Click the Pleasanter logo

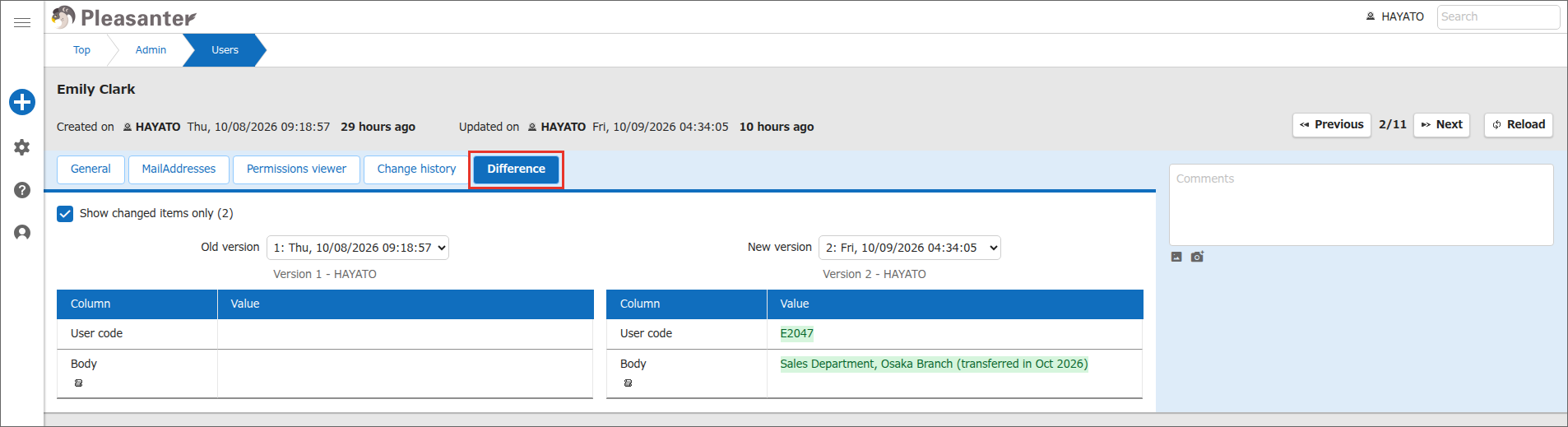tap(123, 17)
